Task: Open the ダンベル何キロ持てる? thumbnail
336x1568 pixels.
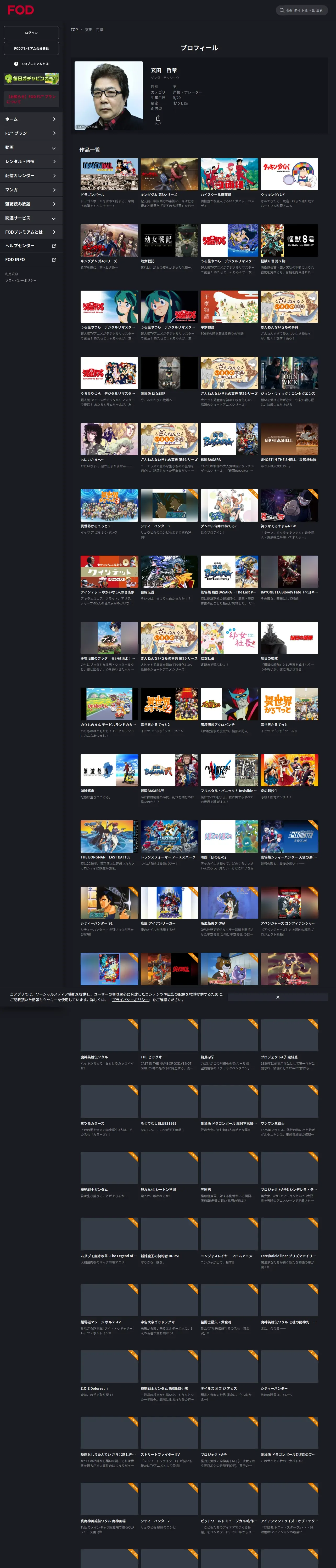Action: (x=229, y=505)
